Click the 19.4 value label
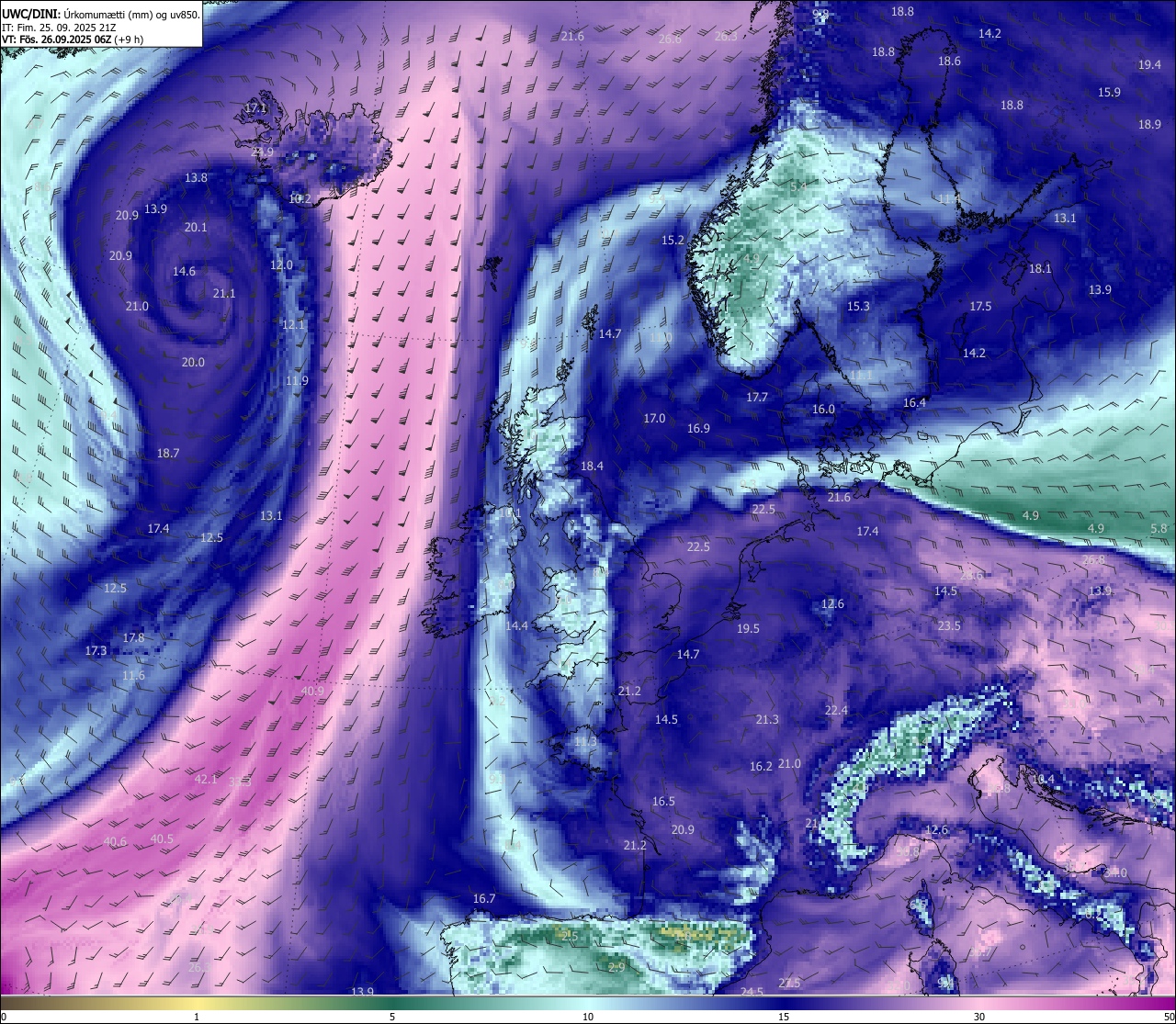The image size is (1176, 1024). [1149, 64]
